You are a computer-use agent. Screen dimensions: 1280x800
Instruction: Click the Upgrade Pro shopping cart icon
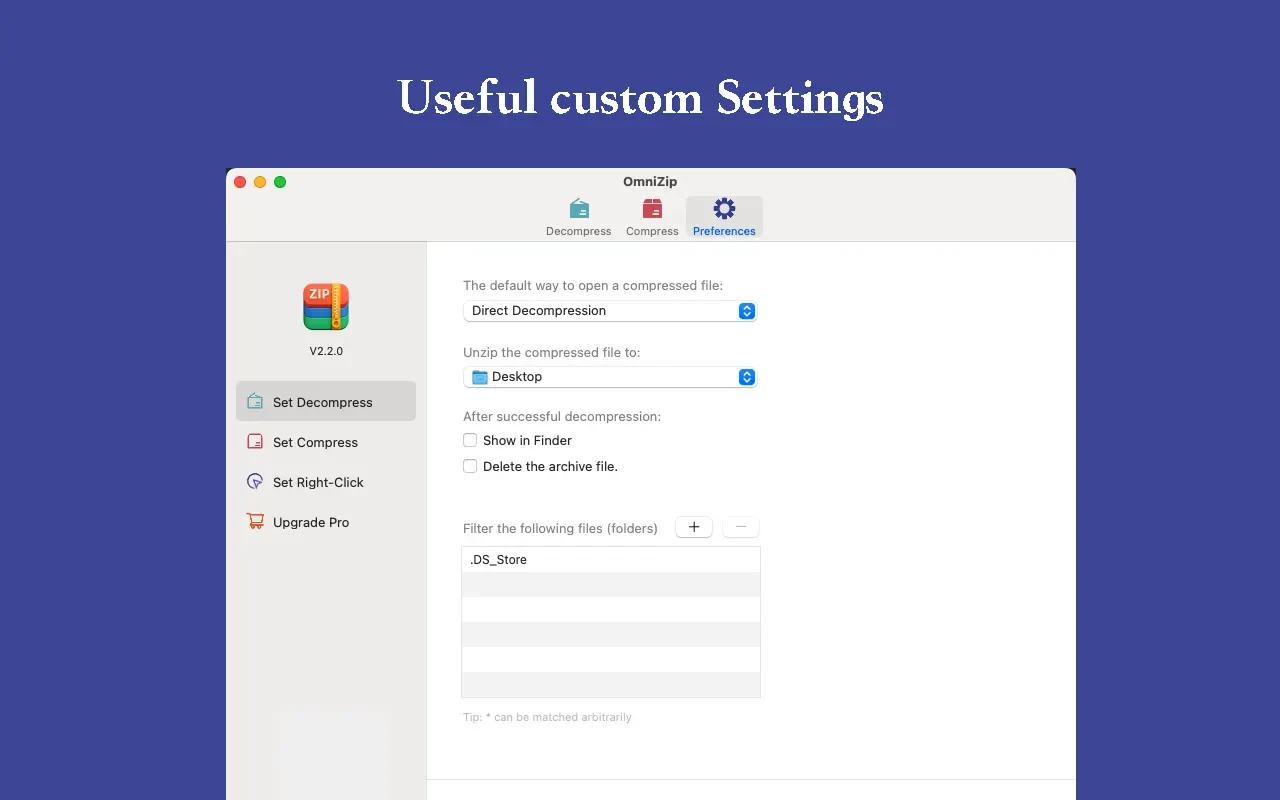click(x=256, y=521)
